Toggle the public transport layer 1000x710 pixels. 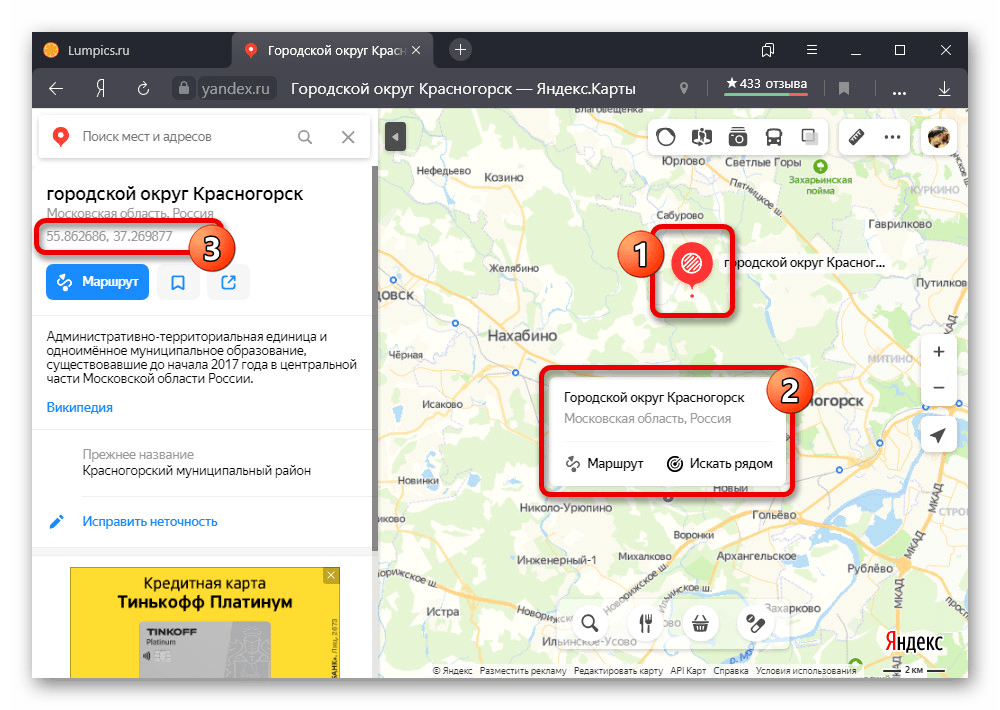coord(774,137)
